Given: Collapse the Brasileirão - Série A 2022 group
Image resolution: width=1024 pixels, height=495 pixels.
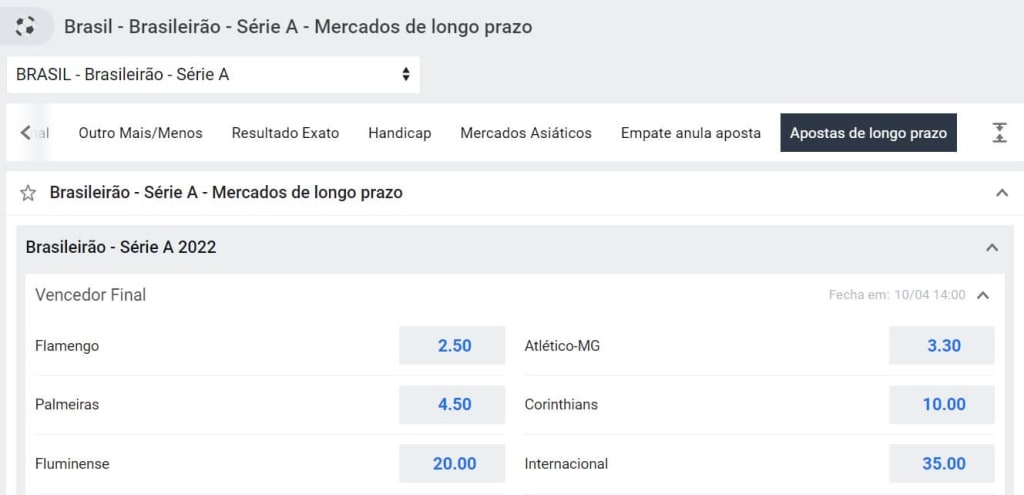Looking at the screenshot, I should [992, 248].
